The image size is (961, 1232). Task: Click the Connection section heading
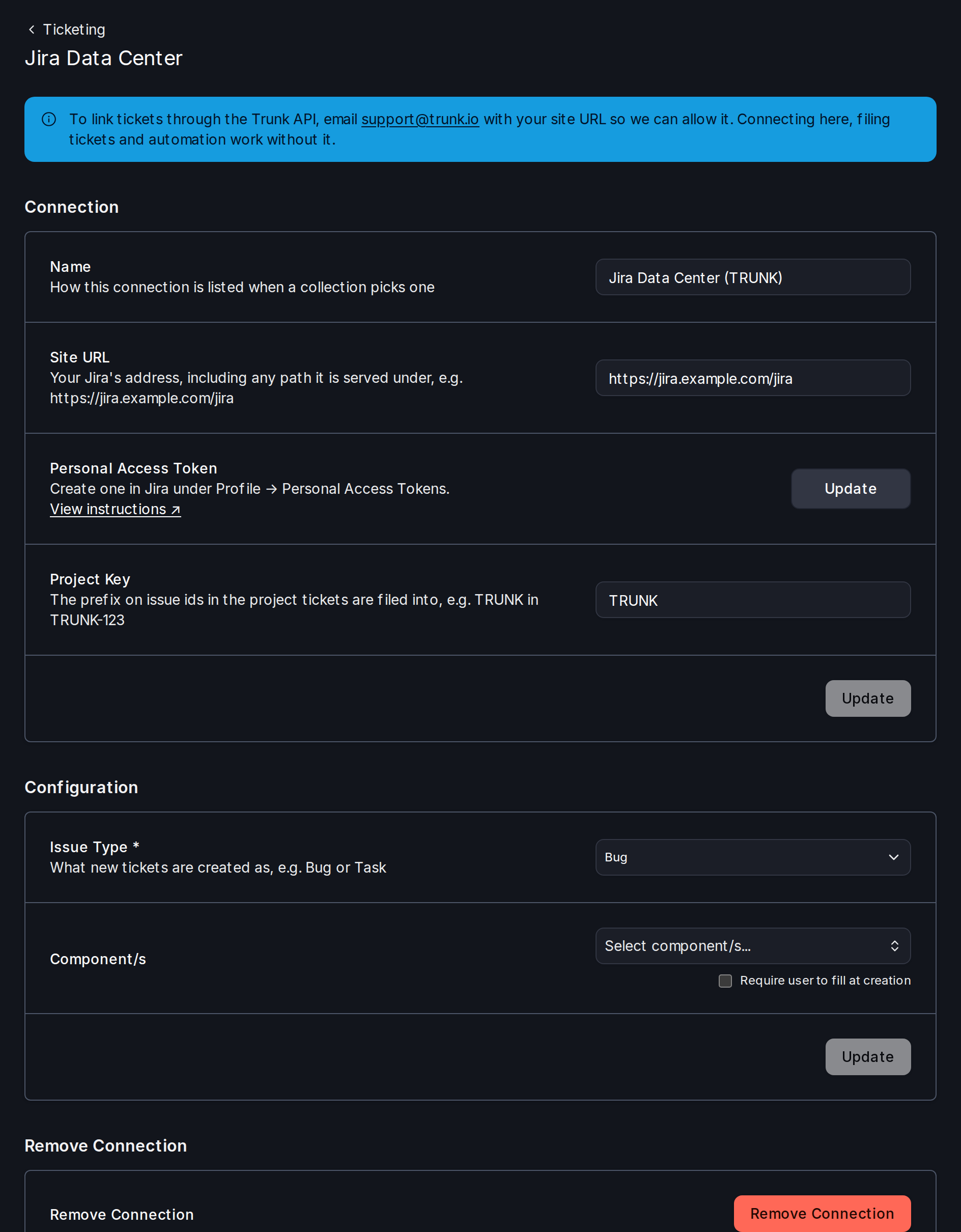[72, 207]
